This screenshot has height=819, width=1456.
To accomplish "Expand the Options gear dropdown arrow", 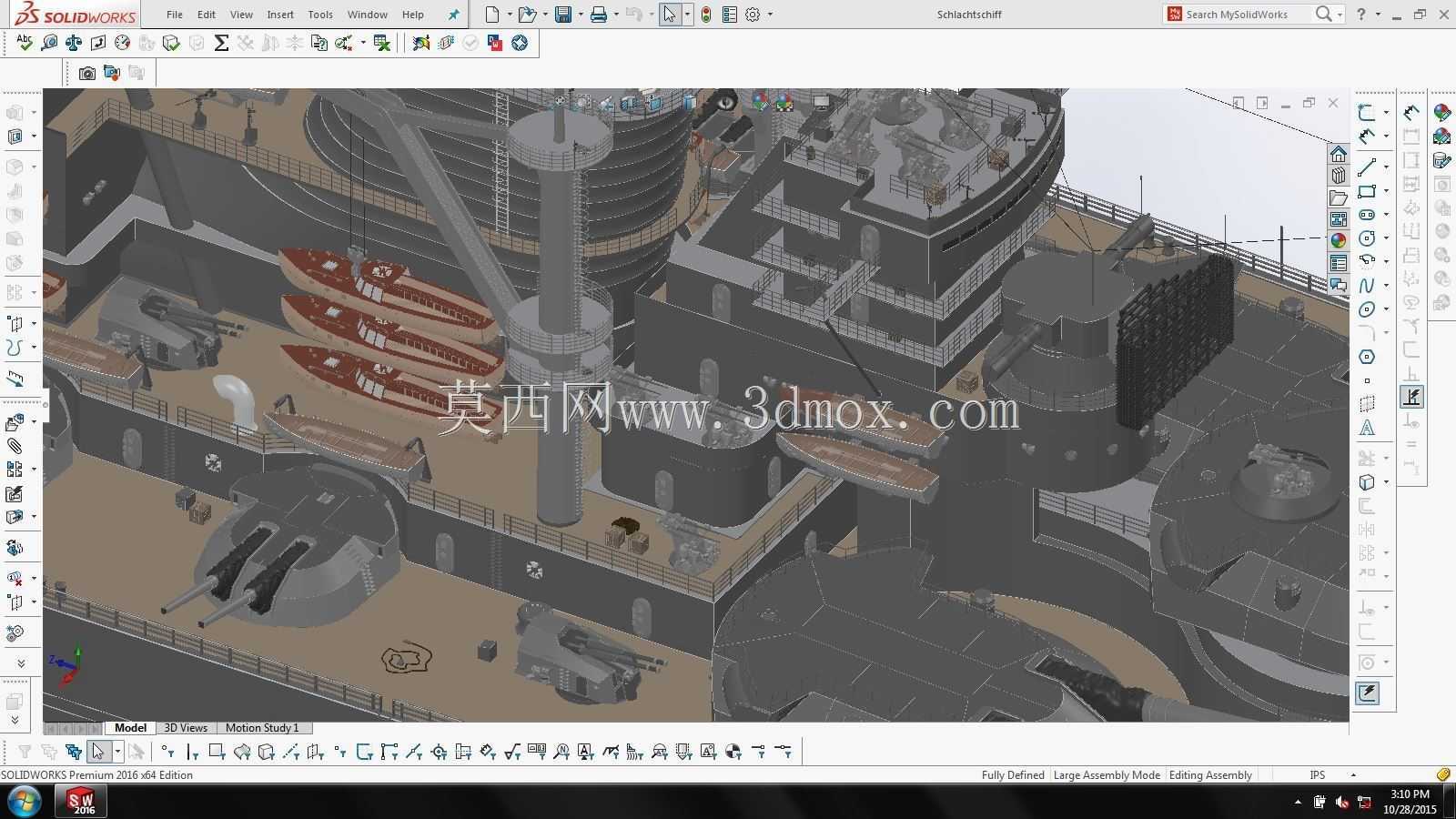I will tap(770, 15).
